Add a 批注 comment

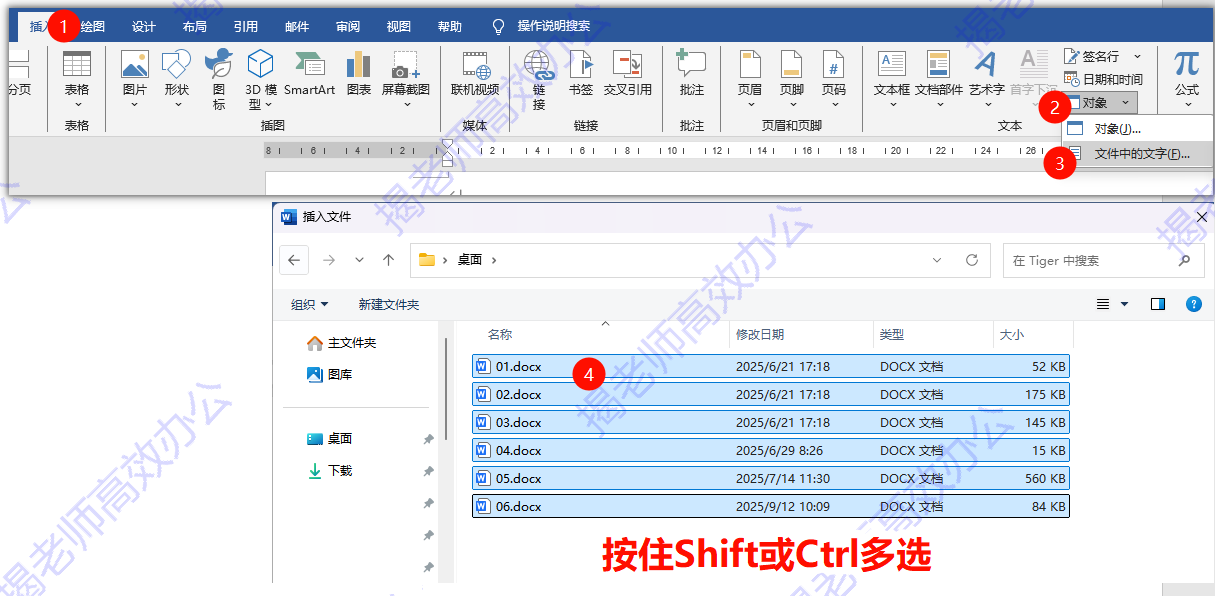pos(691,72)
